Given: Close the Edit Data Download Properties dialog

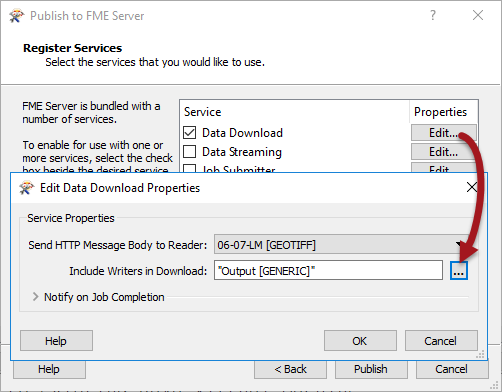Looking at the screenshot, I should tap(472, 187).
